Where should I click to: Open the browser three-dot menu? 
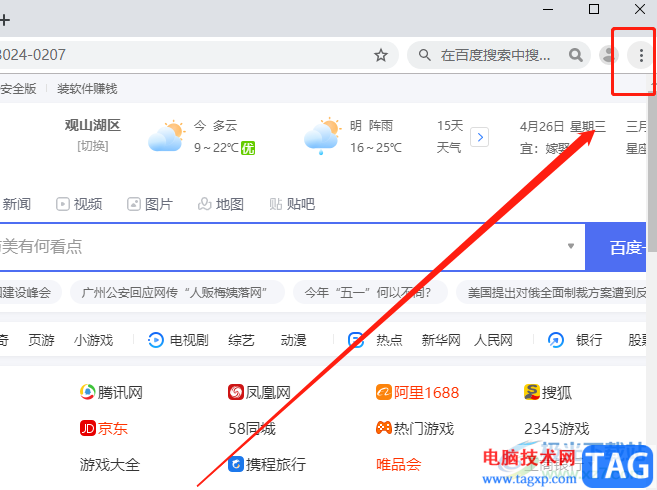click(641, 55)
